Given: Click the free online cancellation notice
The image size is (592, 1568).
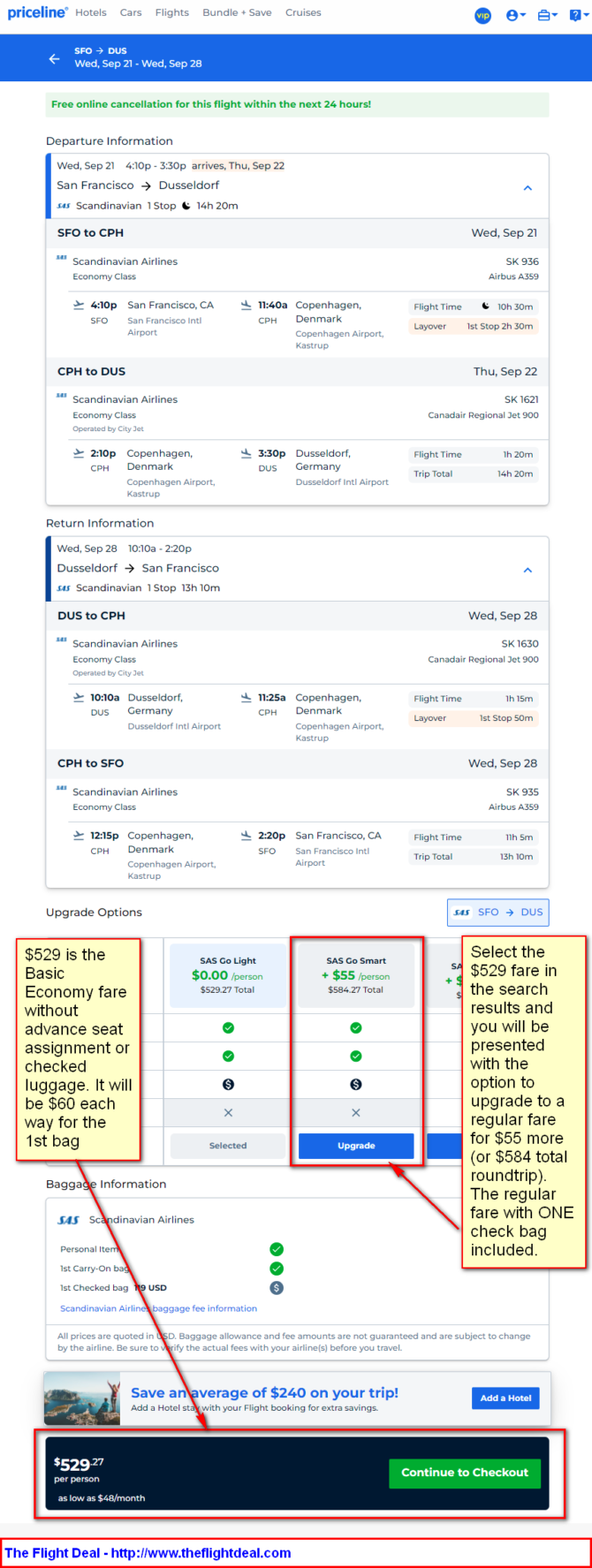Looking at the screenshot, I should [297, 104].
